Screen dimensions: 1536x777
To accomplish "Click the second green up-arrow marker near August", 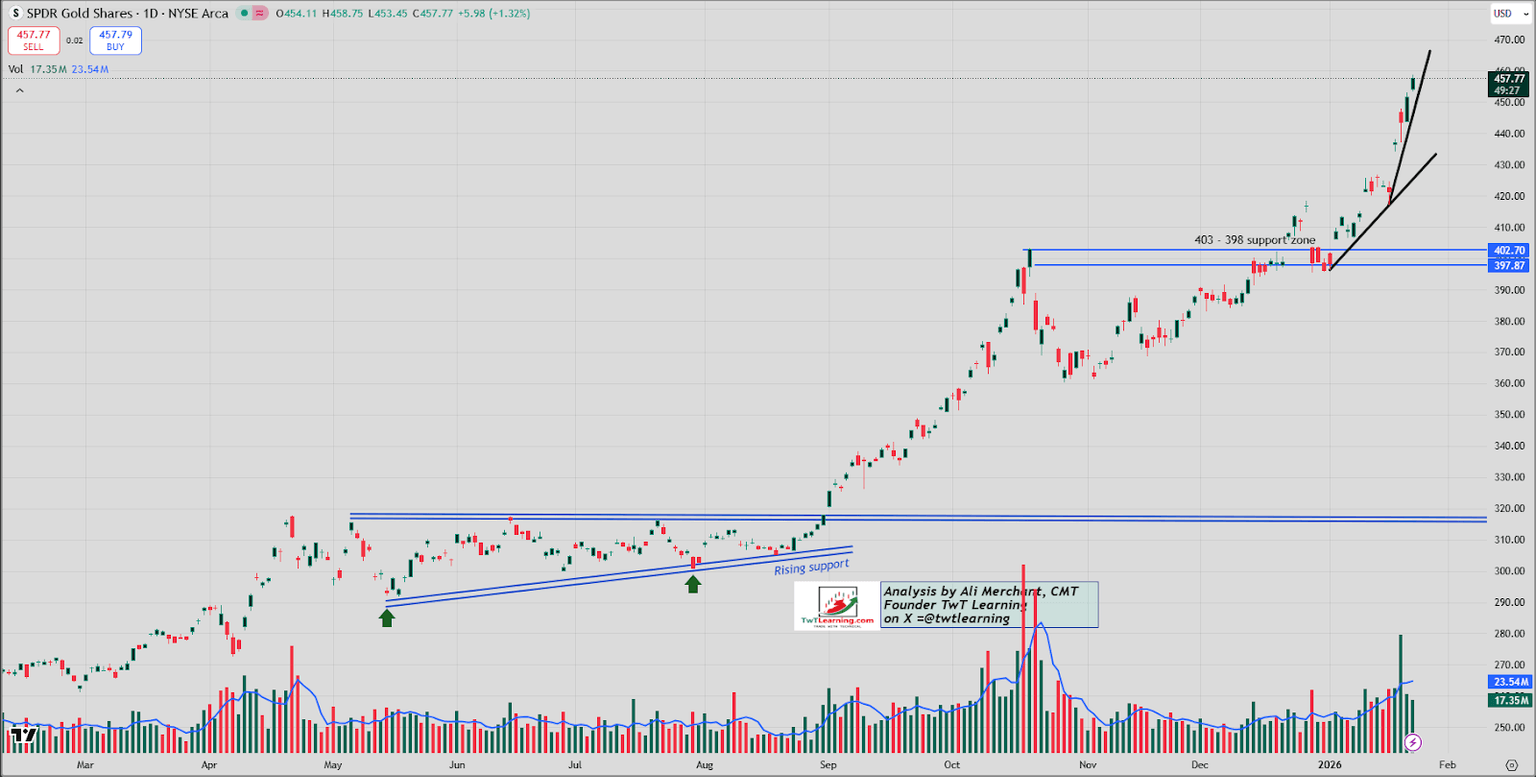I will click(x=692, y=583).
